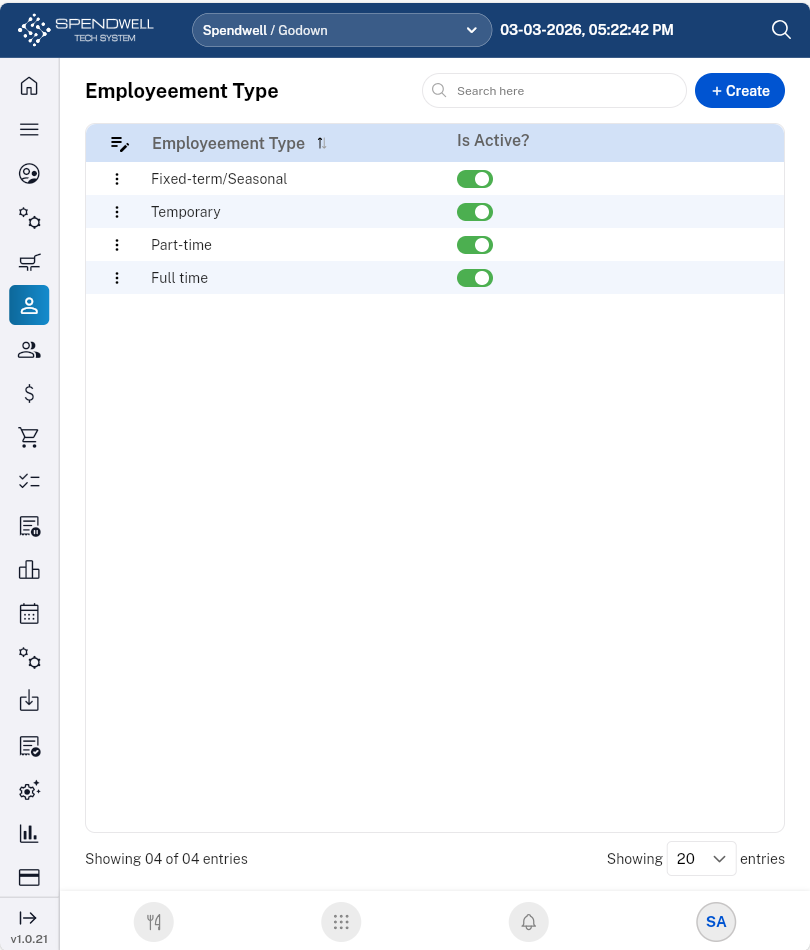
Task: Click the edit columns icon in table header
Action: pos(119,144)
